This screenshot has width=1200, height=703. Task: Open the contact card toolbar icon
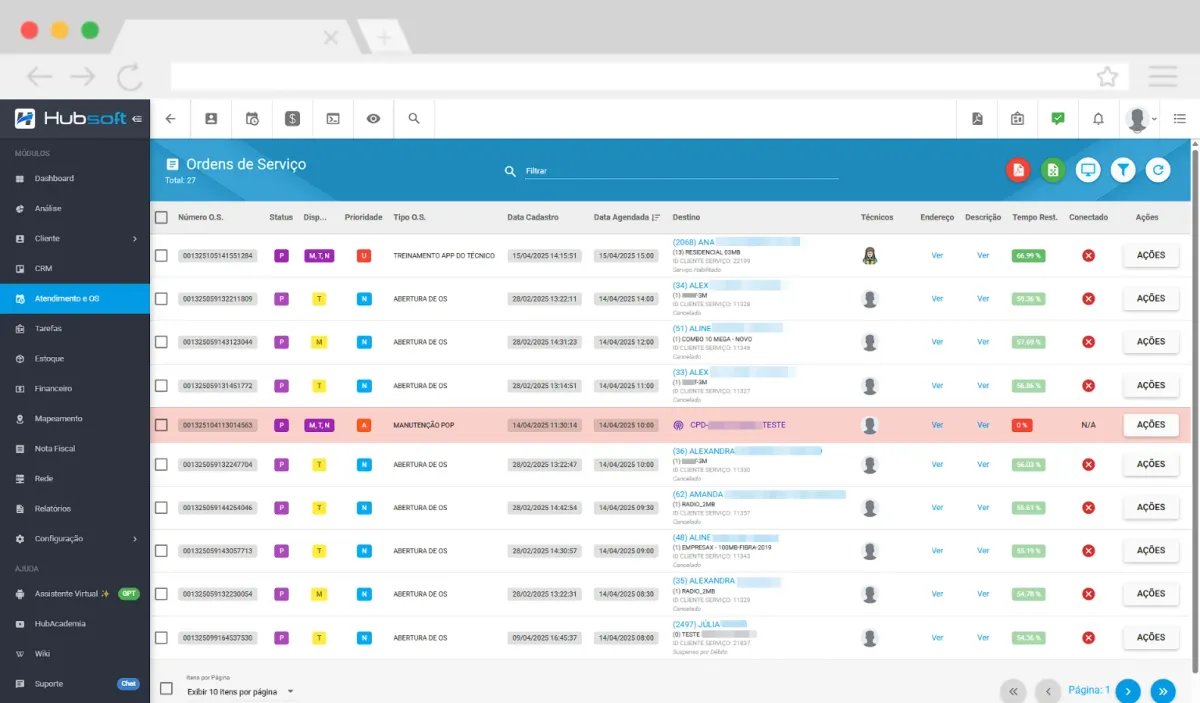click(211, 119)
